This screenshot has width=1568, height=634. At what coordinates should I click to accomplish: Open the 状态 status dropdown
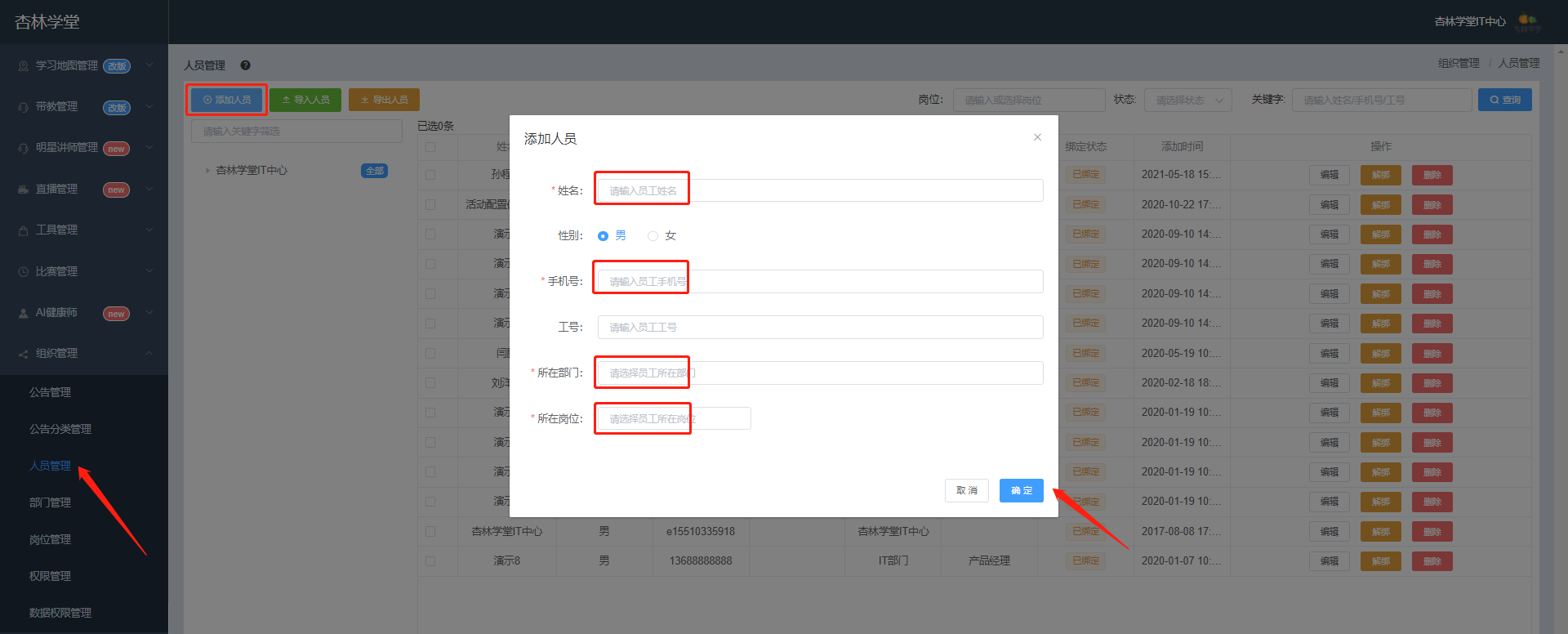[x=1188, y=100]
